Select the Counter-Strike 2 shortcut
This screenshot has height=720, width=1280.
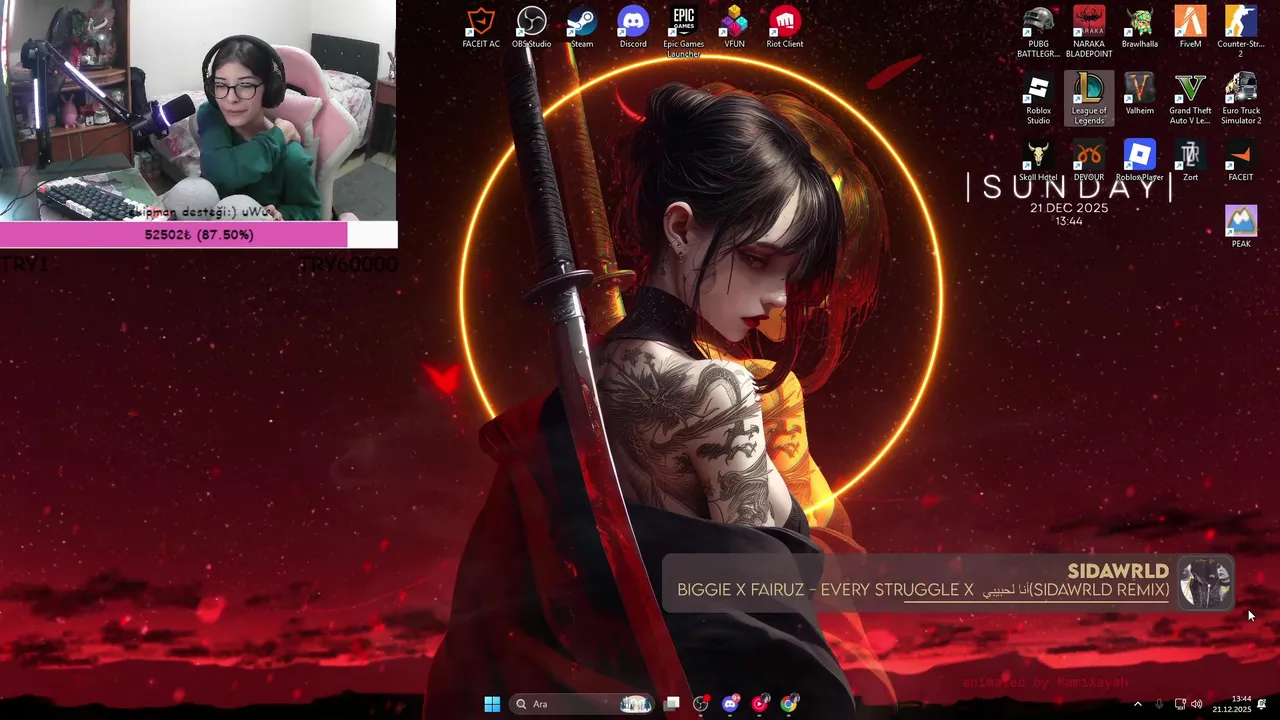(x=1241, y=32)
